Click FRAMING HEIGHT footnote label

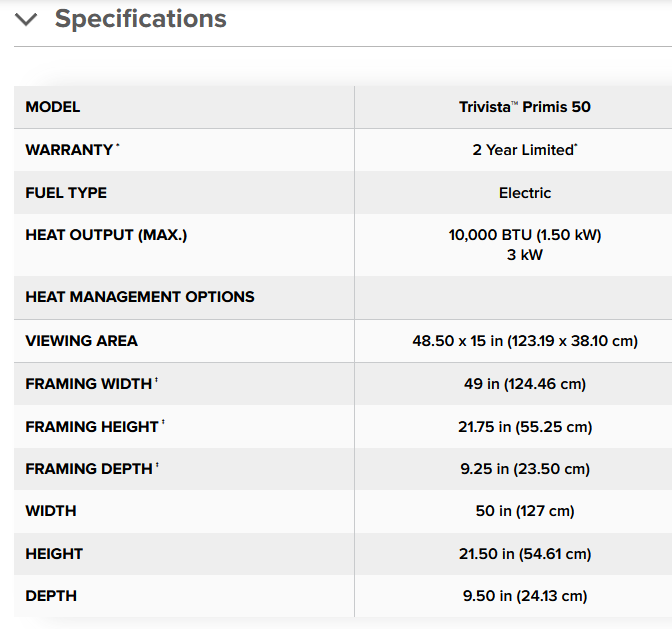click(95, 426)
